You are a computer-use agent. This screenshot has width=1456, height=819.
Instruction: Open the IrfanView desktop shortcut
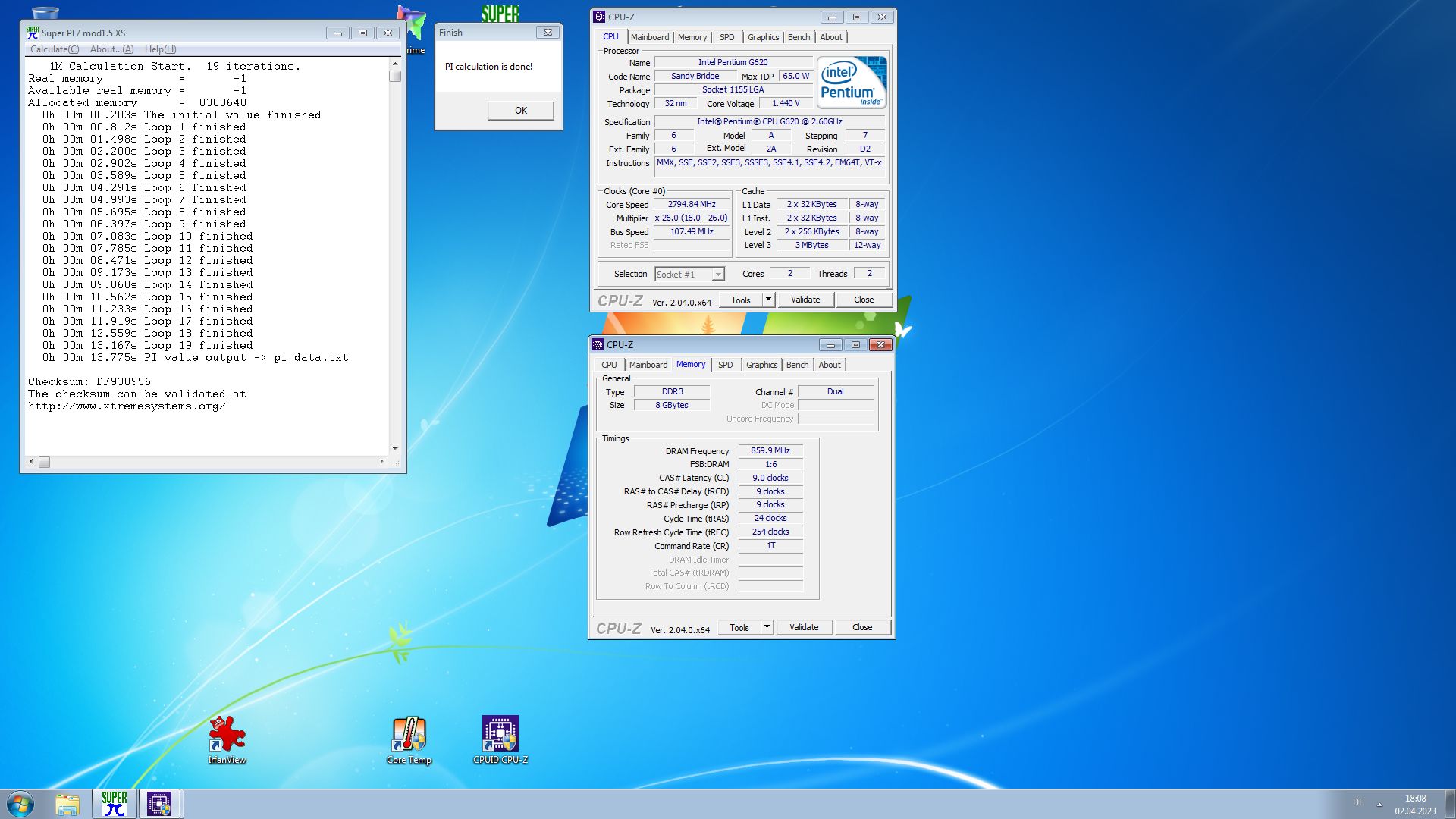click(x=227, y=739)
